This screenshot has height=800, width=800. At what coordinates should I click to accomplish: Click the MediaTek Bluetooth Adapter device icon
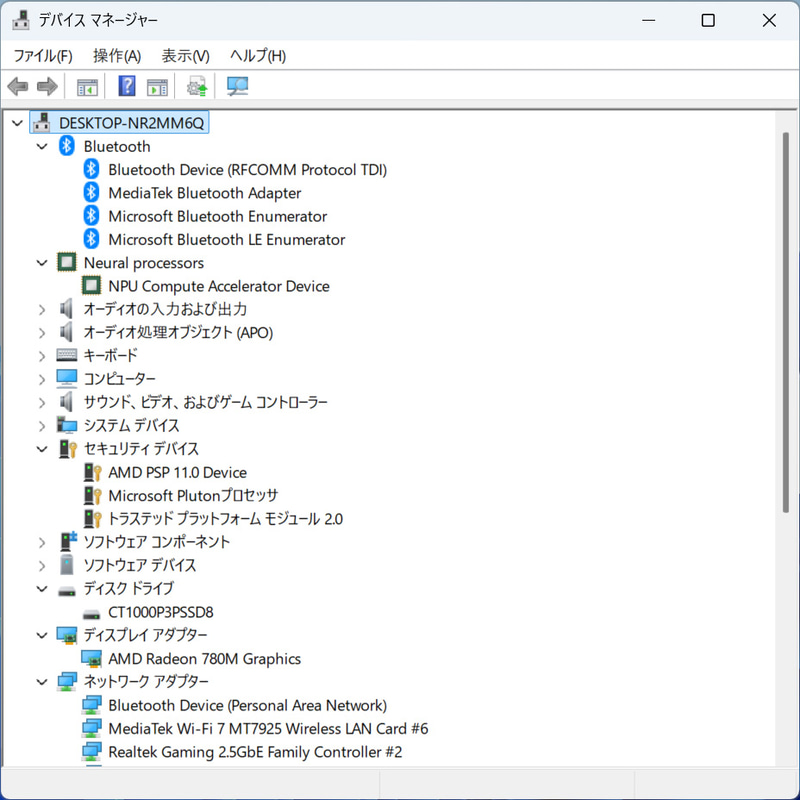pos(91,192)
